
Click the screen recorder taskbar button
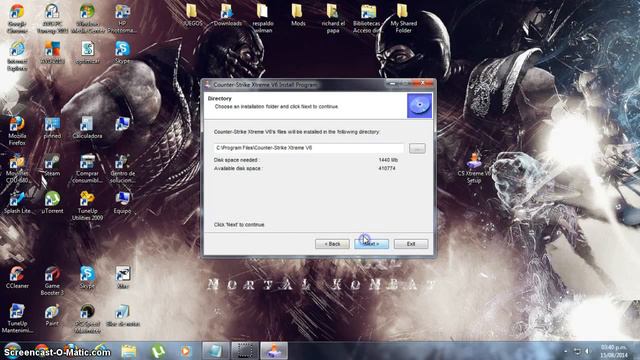click(244, 351)
